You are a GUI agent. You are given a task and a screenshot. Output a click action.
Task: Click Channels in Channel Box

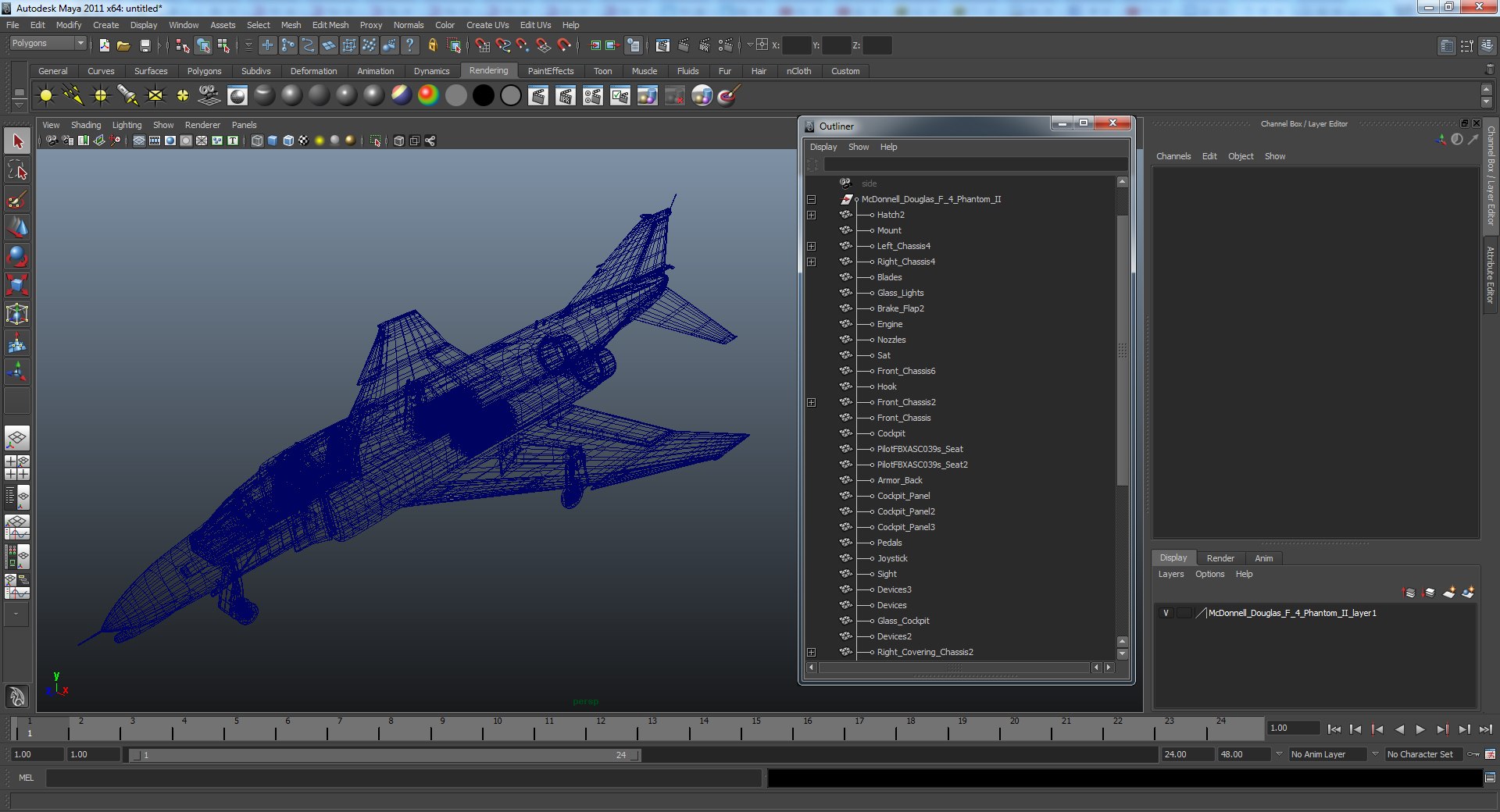[x=1173, y=156]
